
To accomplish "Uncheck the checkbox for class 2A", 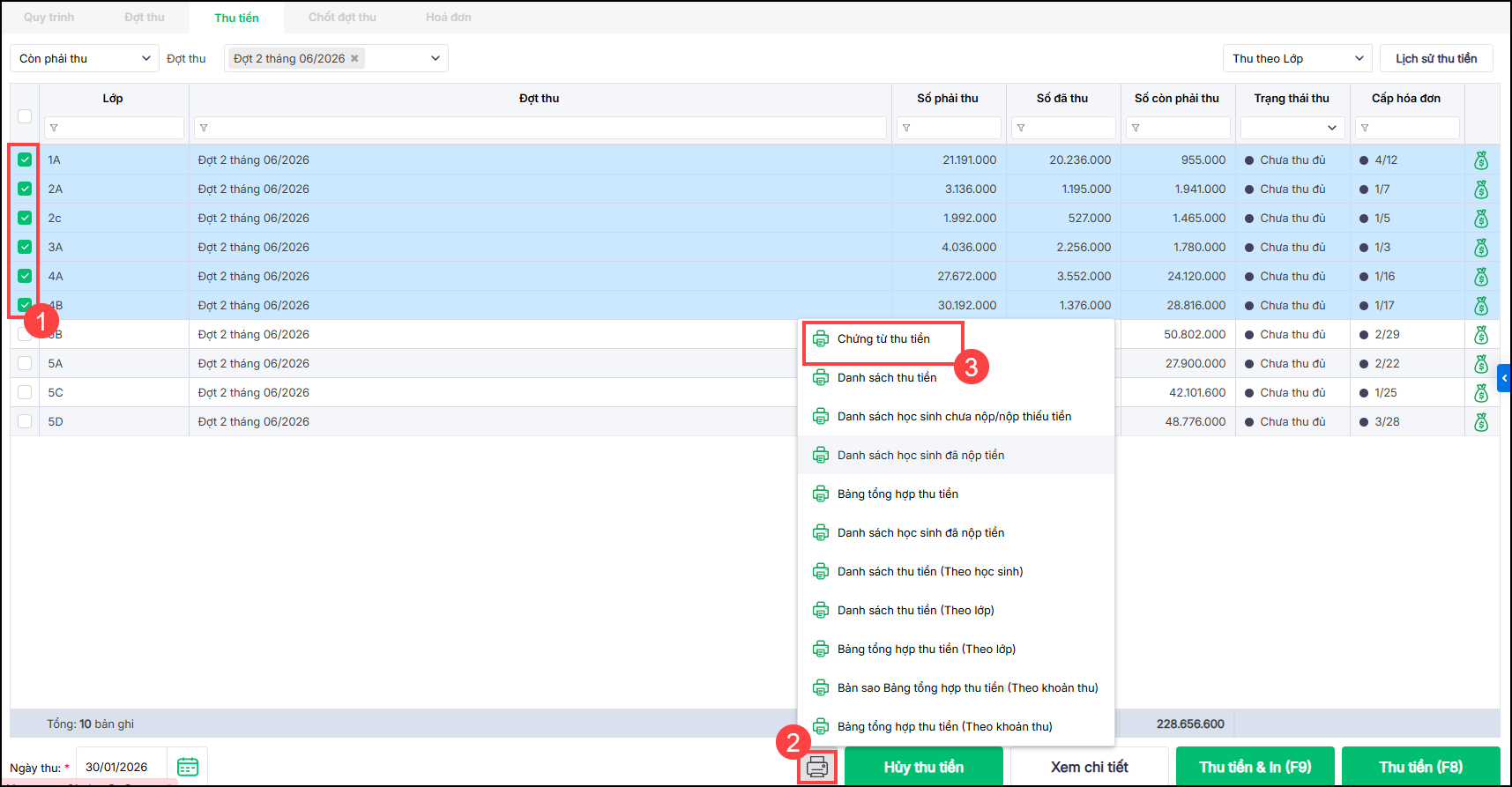I will 25,189.
